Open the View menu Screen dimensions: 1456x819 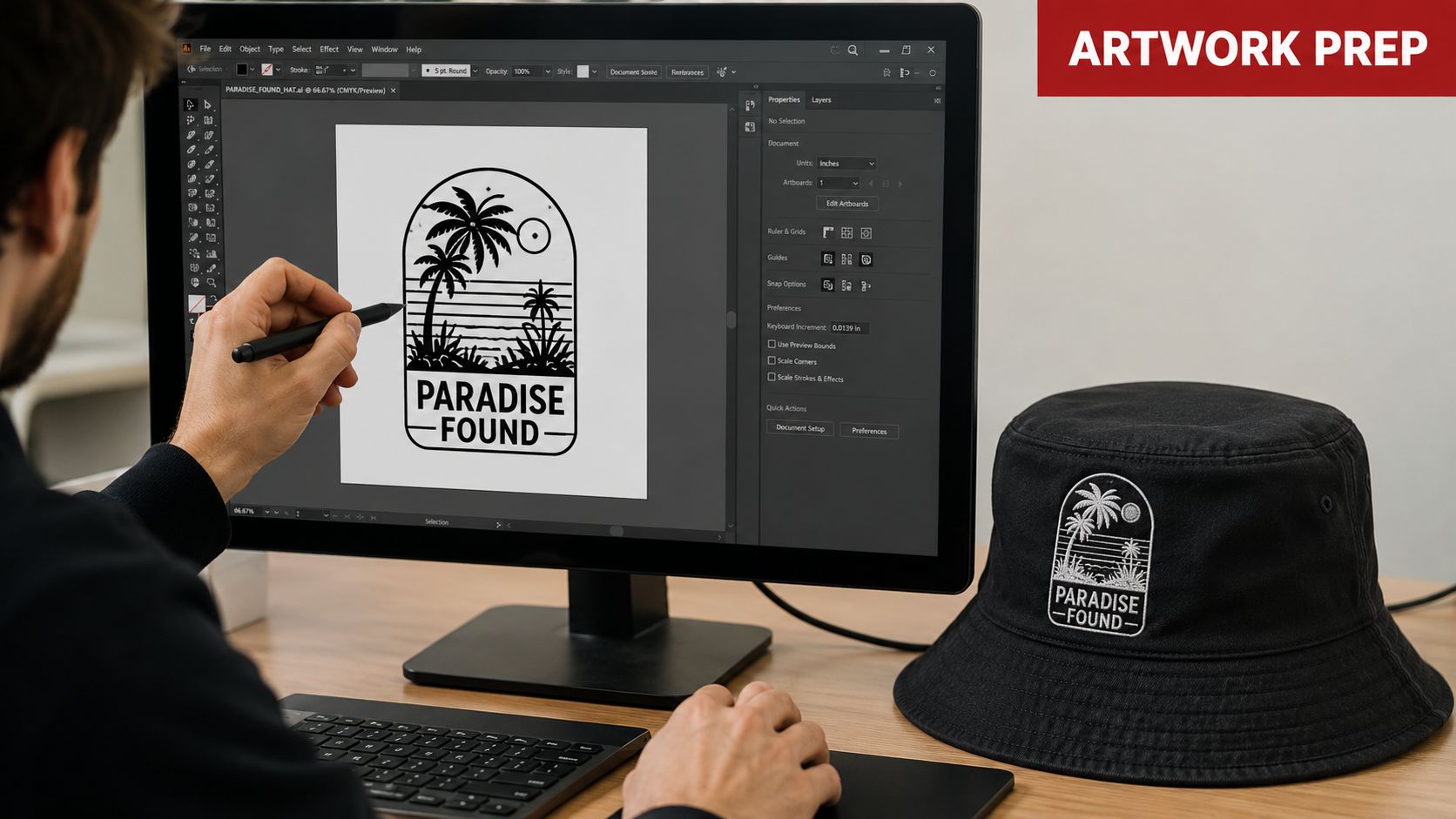click(x=355, y=50)
